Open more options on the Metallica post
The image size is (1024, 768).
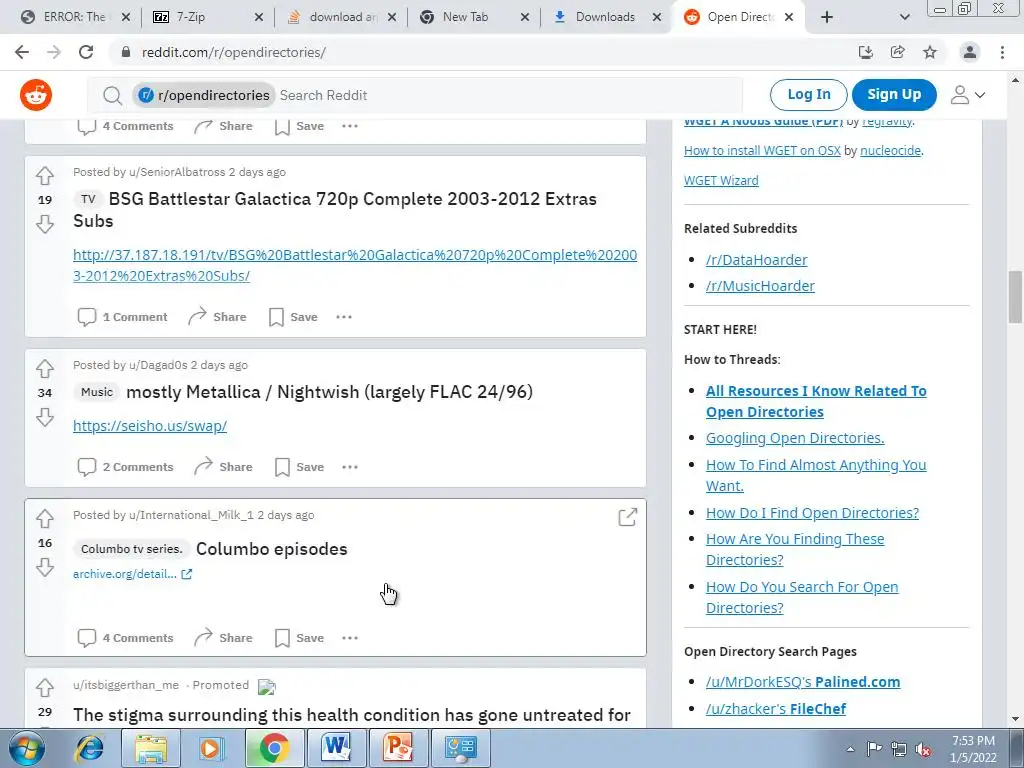tap(350, 467)
